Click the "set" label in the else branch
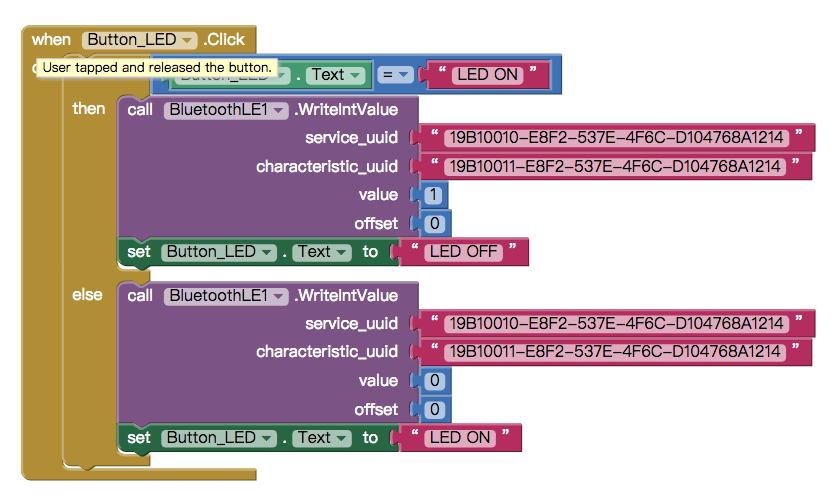This screenshot has width=833, height=498. point(139,438)
